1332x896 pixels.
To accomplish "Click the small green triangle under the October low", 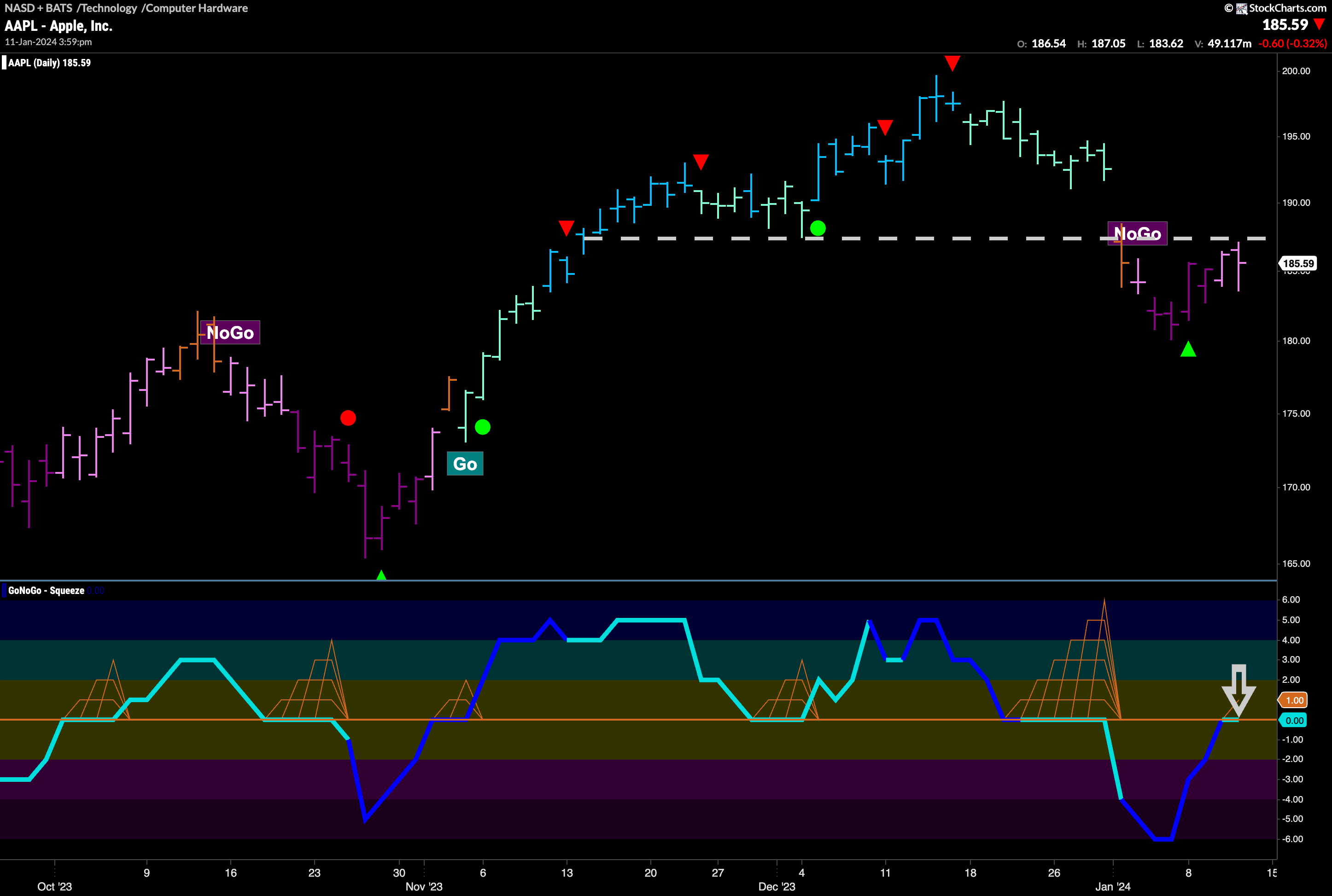I will pyautogui.click(x=381, y=575).
